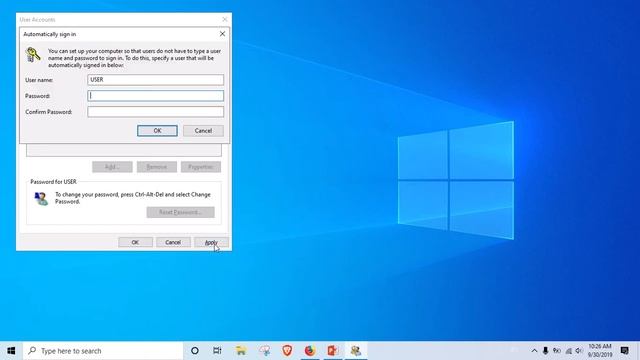Open Cortana from the taskbar
The image size is (640, 360).
(x=195, y=351)
